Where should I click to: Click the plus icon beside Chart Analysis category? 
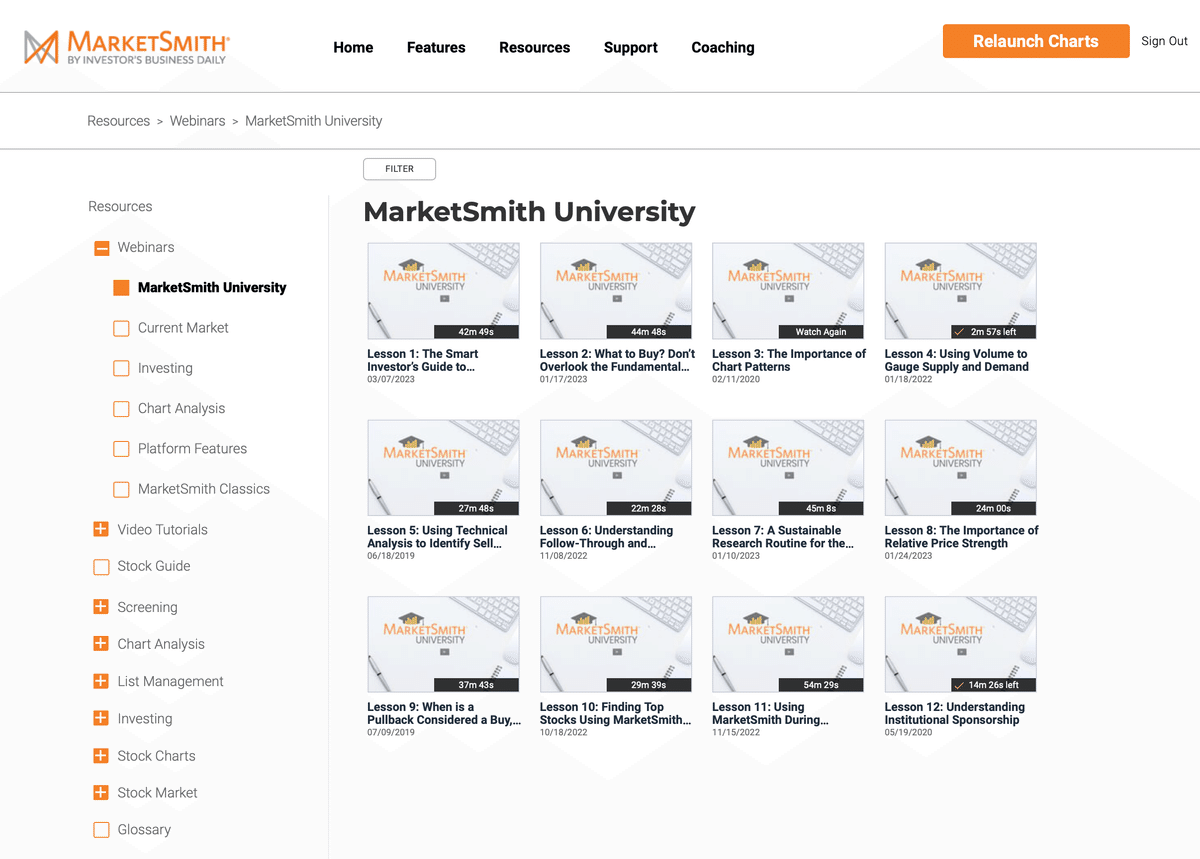(101, 644)
